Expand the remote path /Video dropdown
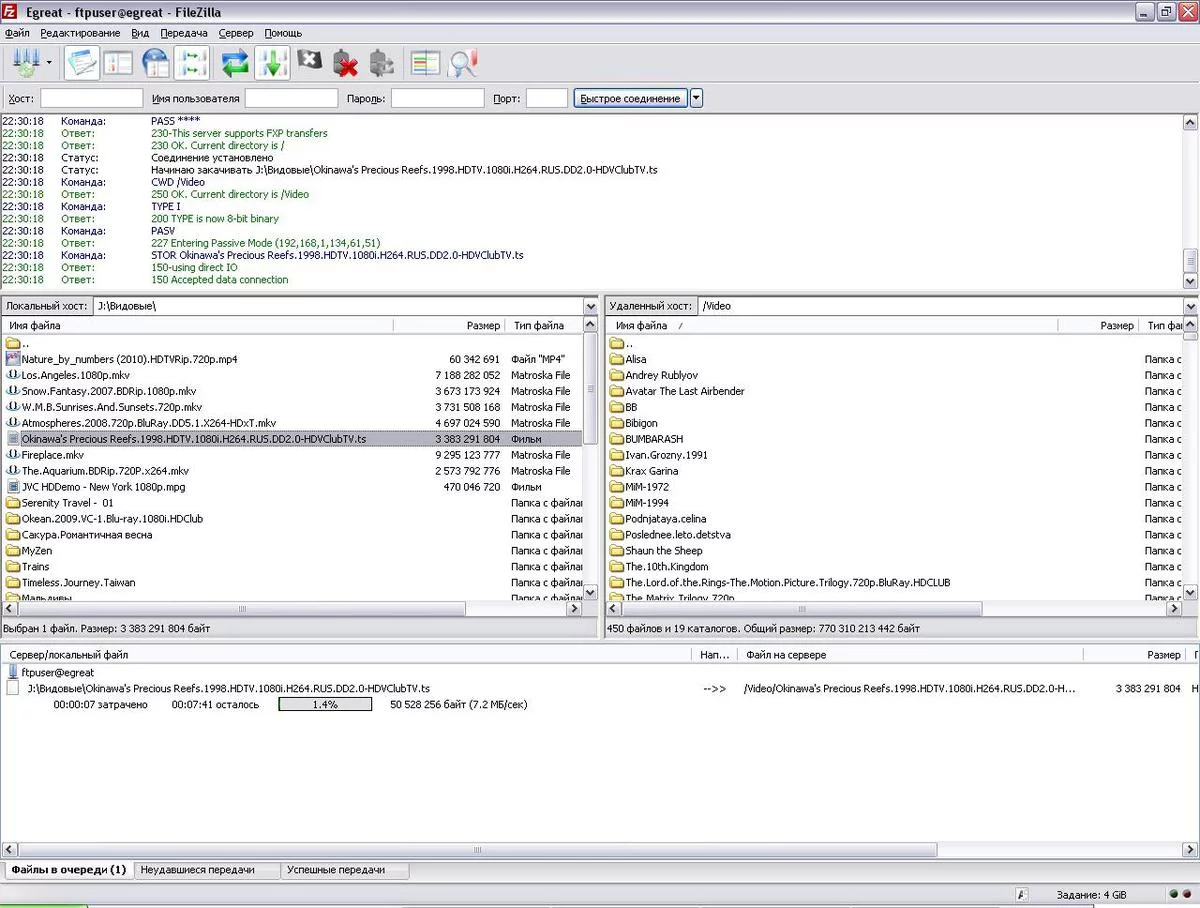This screenshot has width=1200, height=908. click(x=1190, y=306)
